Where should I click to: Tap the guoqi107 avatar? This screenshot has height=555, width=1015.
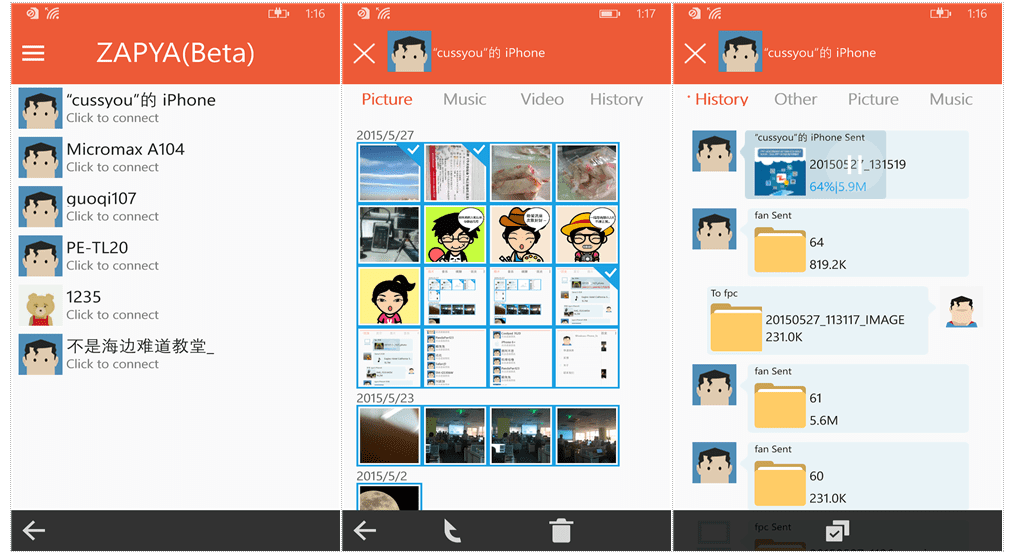[40, 207]
